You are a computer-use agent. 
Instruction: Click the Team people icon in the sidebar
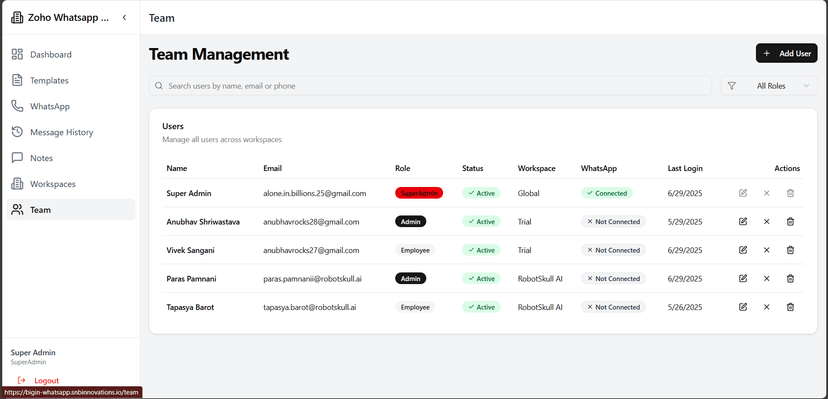17,210
